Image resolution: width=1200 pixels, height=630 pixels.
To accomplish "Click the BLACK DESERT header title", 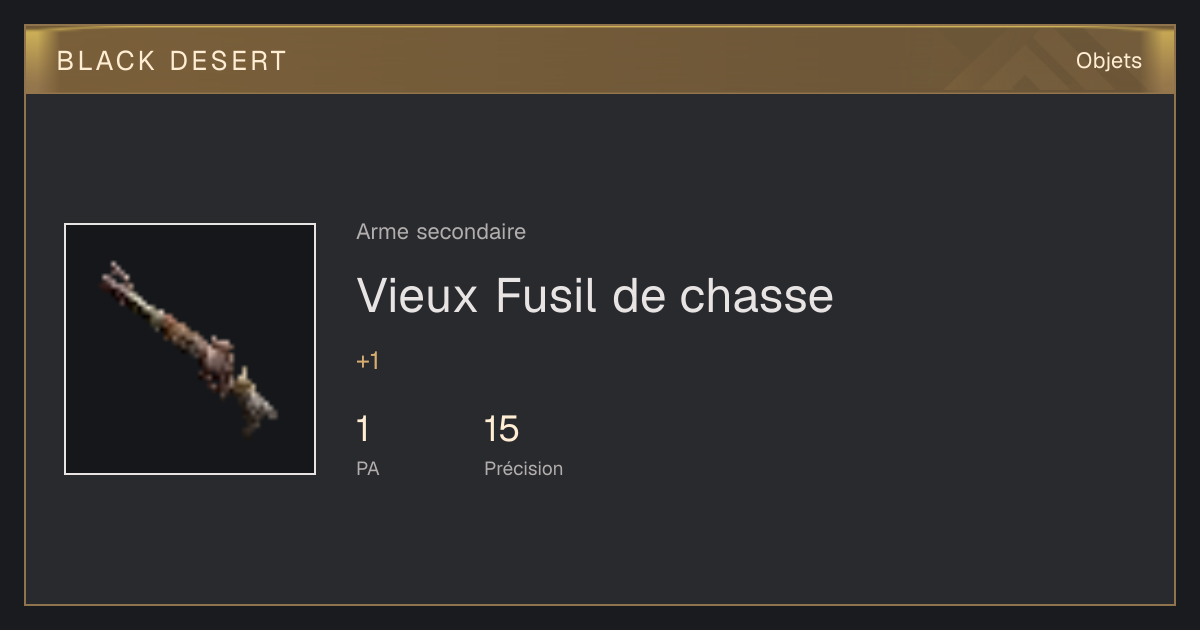I will [x=172, y=61].
